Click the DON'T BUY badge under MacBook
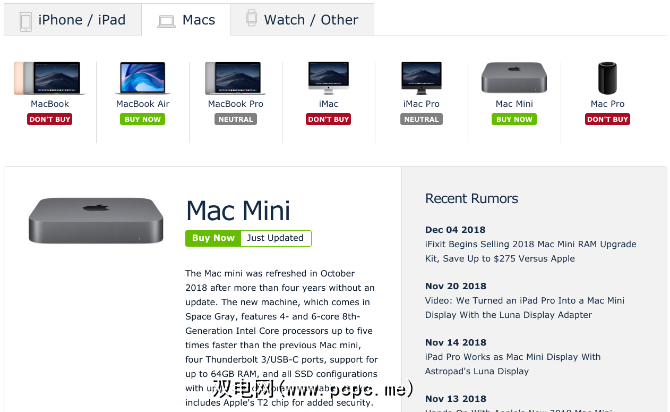670x412 pixels. tap(50, 119)
